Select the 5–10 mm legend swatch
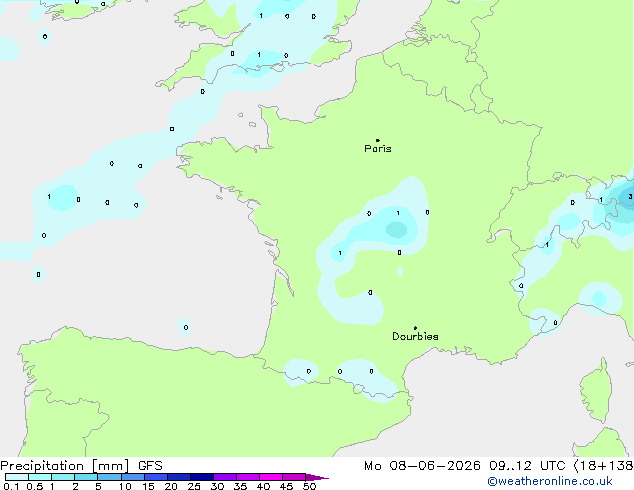The image size is (634, 490). [x=109, y=477]
